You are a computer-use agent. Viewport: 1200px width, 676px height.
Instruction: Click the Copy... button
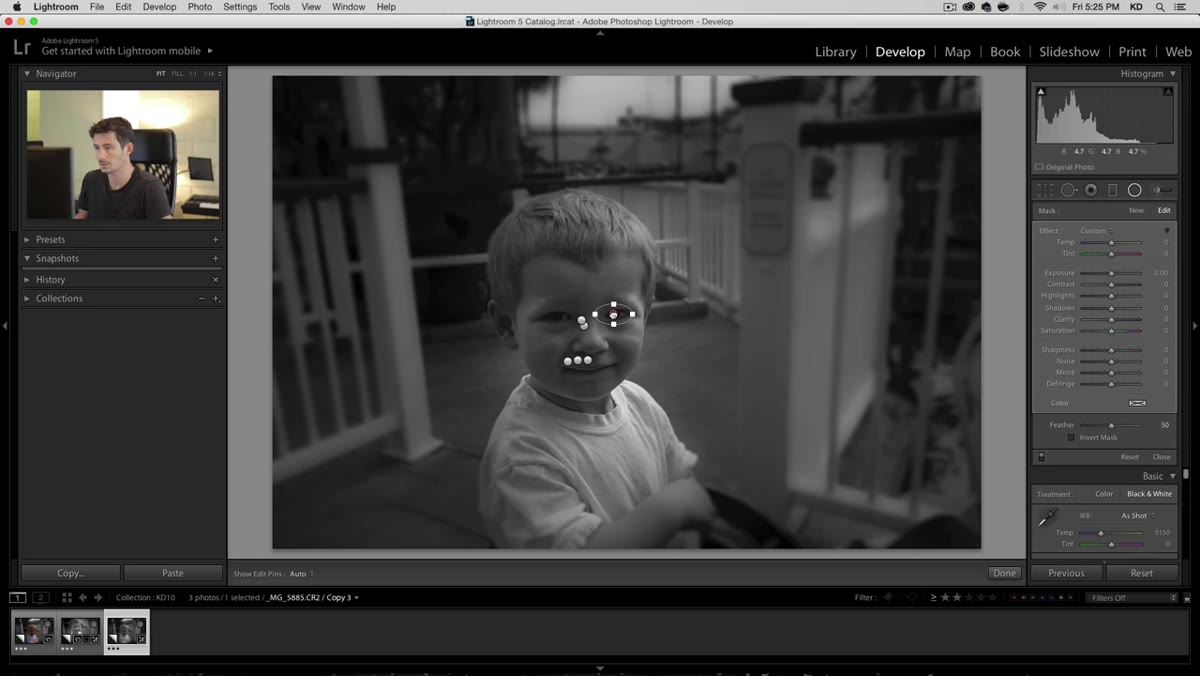point(70,573)
